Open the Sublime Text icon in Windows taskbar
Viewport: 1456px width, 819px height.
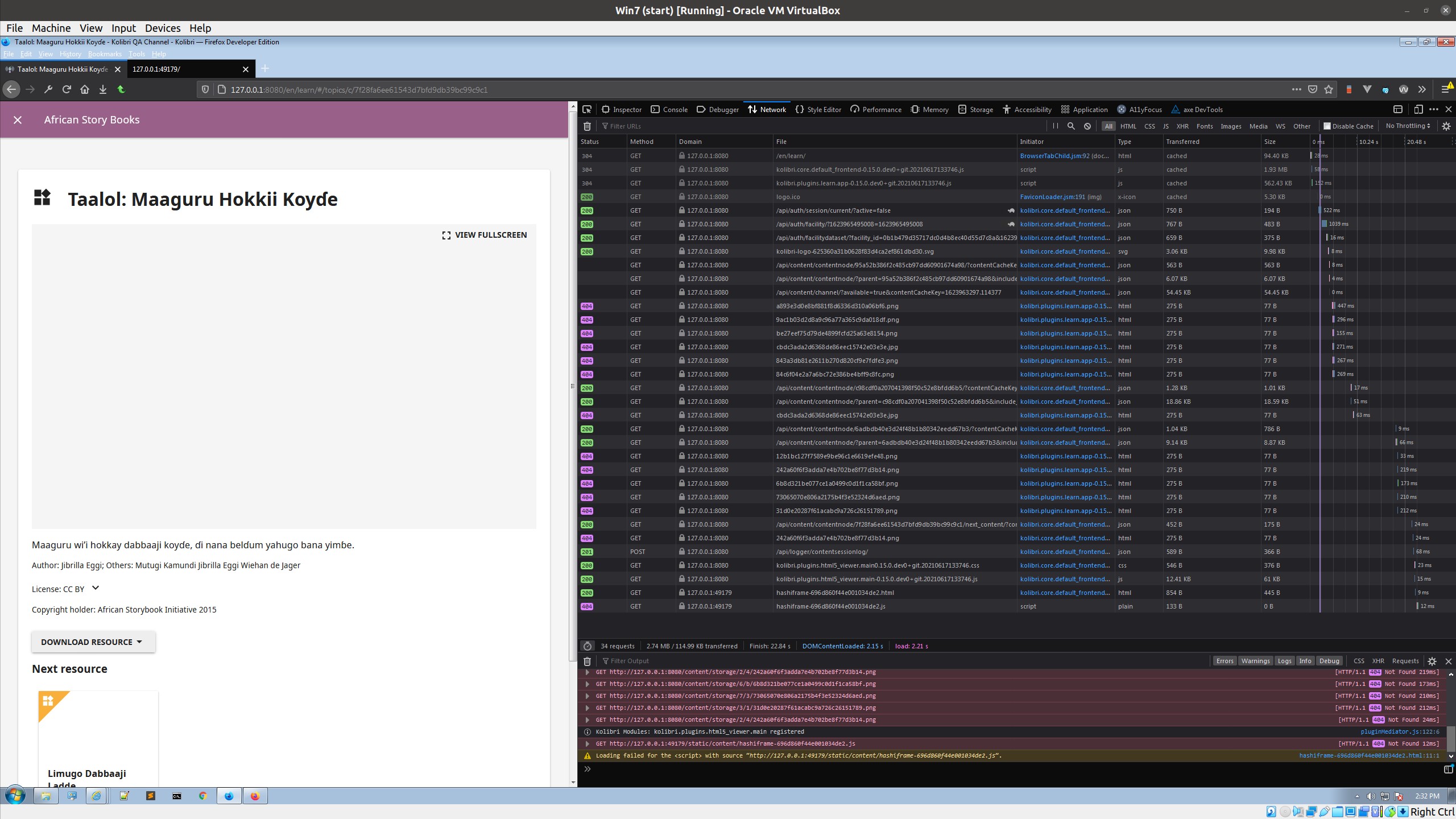pos(150,796)
